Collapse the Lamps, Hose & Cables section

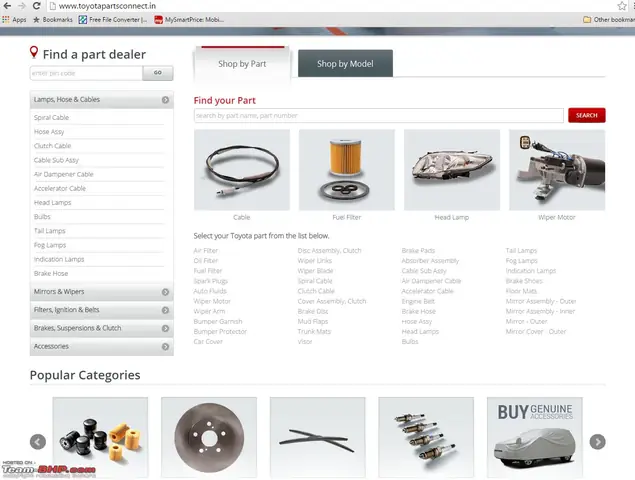click(102, 100)
